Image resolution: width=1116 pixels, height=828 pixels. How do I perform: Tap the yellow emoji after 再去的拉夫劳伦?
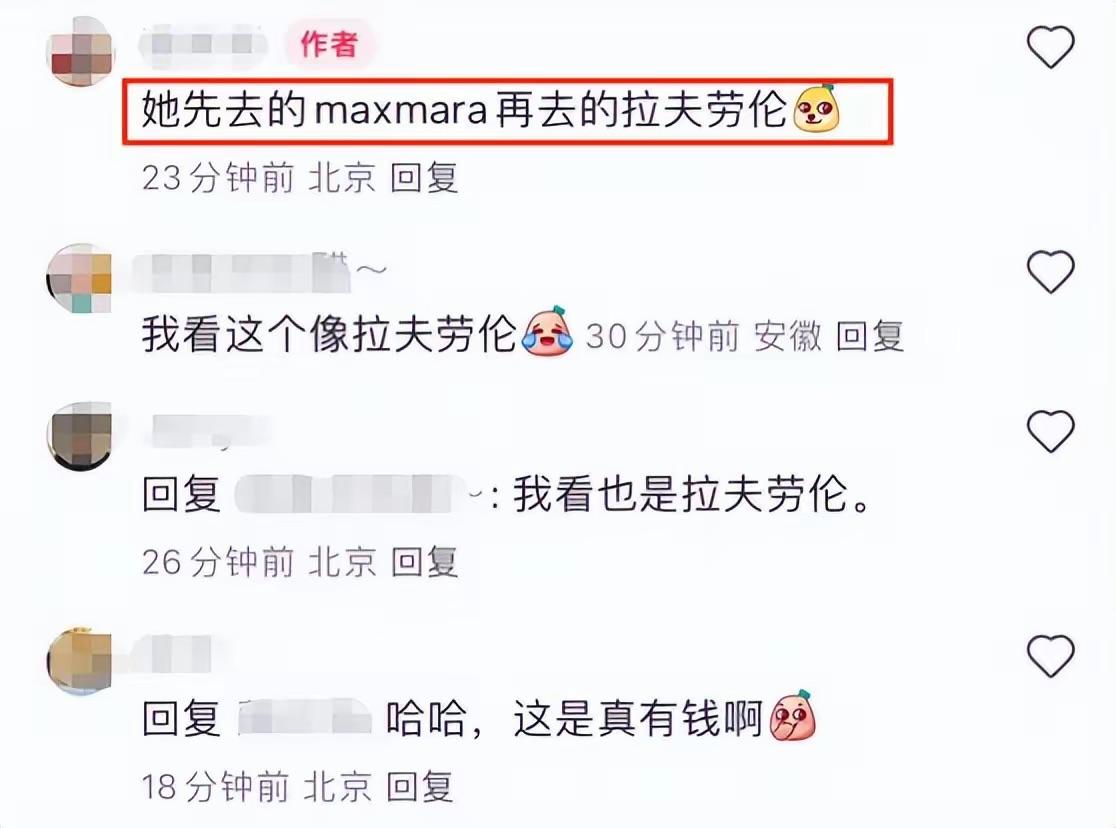(x=816, y=109)
